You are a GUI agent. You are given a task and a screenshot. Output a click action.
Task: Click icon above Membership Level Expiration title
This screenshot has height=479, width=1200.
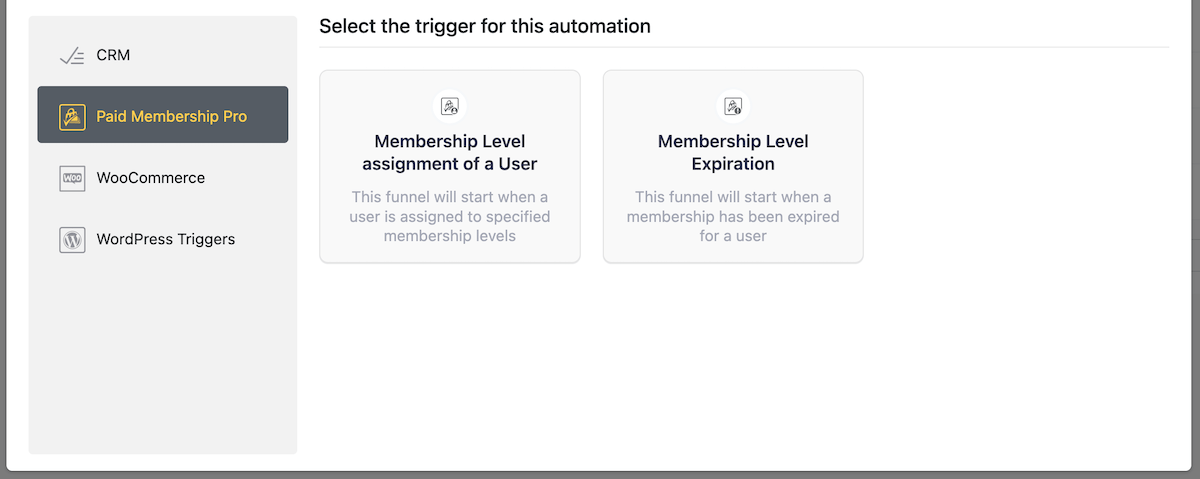(x=733, y=106)
